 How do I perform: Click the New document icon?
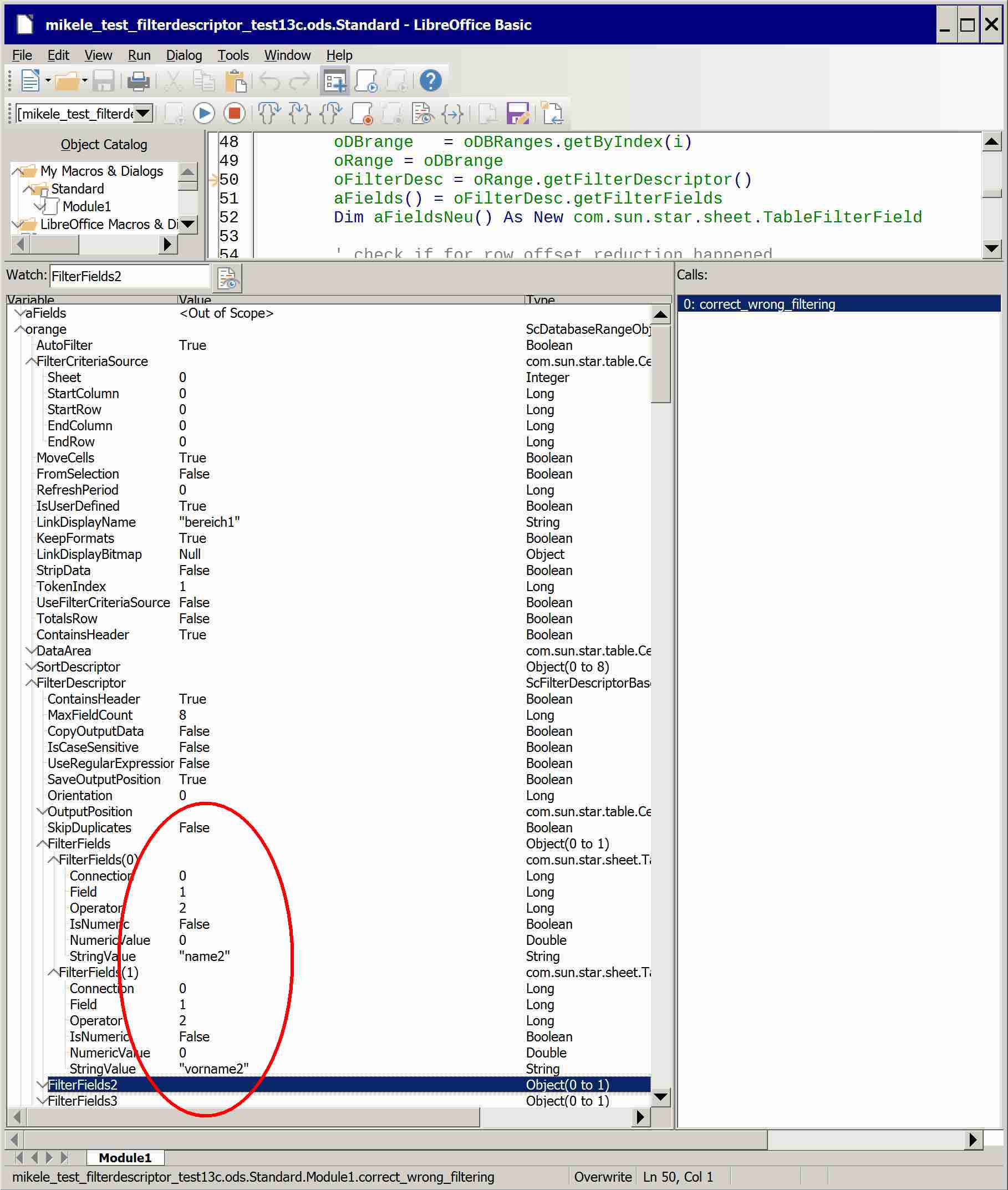[30, 80]
